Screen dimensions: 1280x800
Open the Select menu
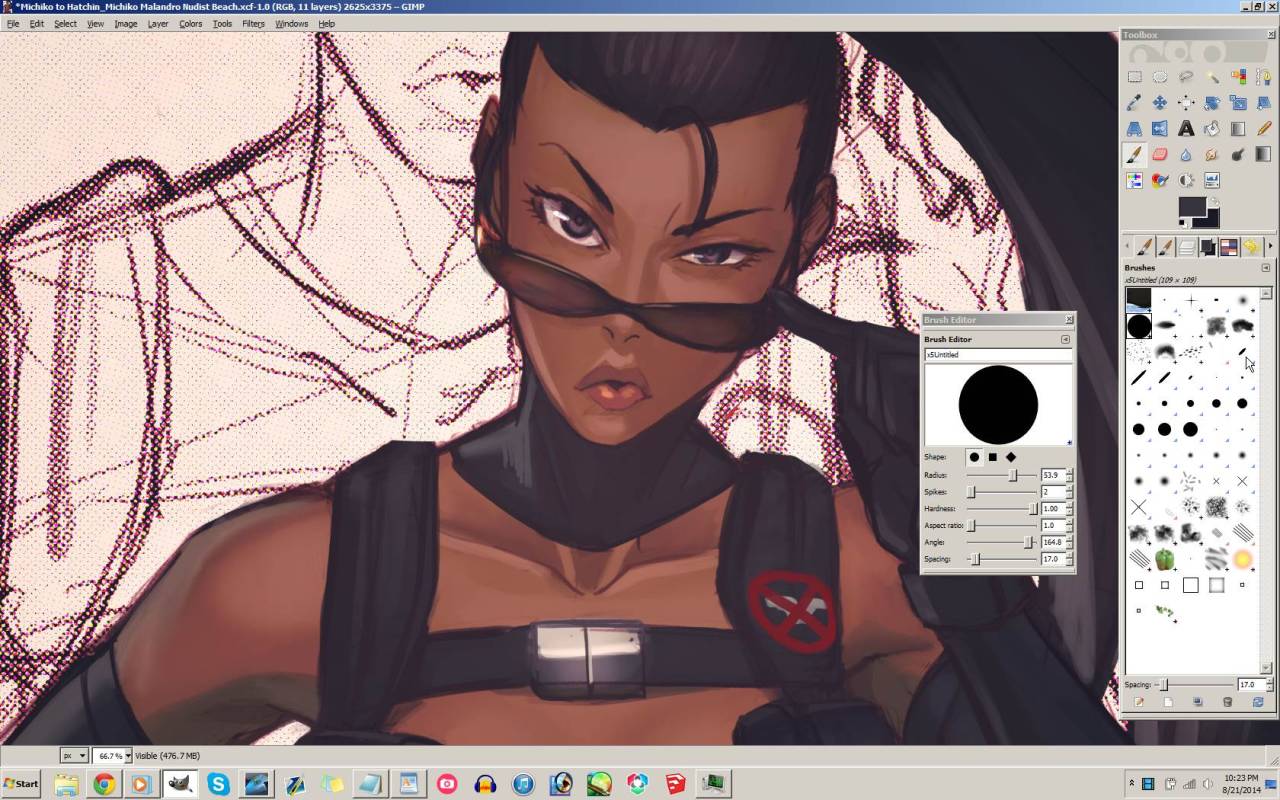pos(65,23)
